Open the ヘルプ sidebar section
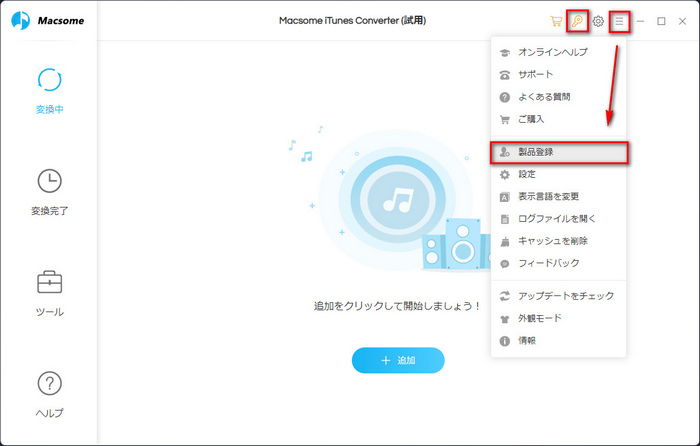The image size is (700, 446). pos(50,395)
